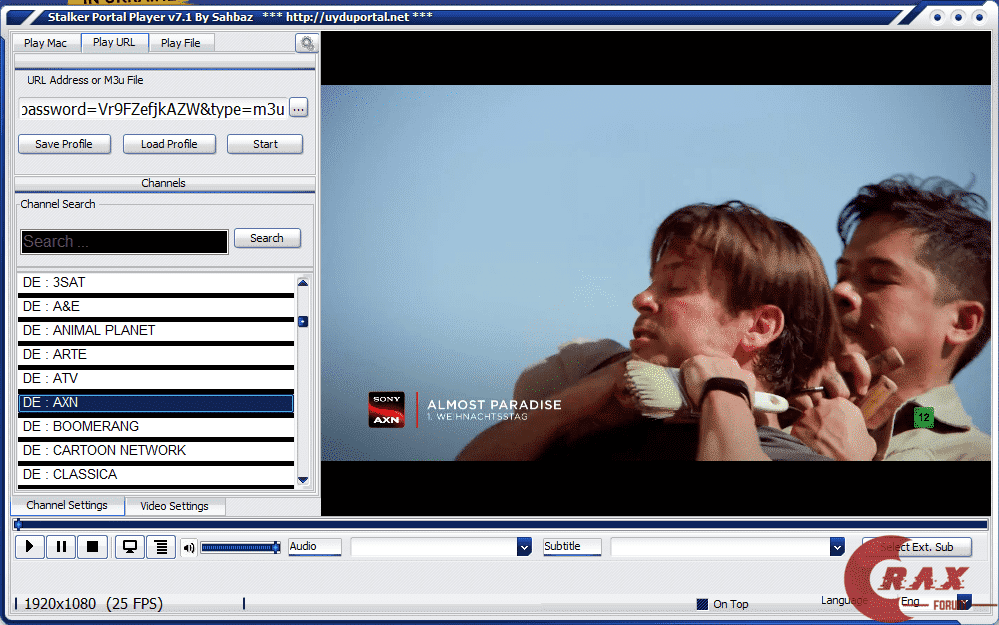The image size is (999, 625).
Task: Click the channel Search button
Action: coord(267,238)
